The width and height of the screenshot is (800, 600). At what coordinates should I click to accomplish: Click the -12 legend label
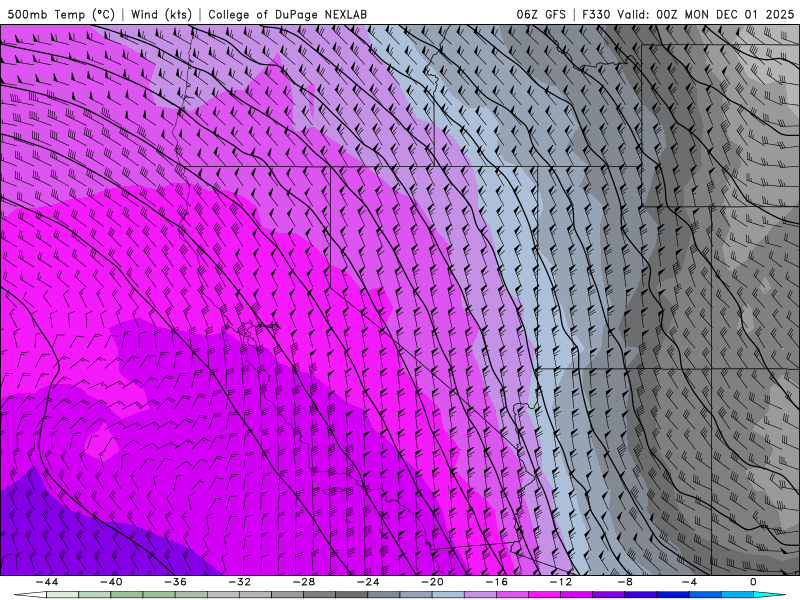(x=561, y=582)
